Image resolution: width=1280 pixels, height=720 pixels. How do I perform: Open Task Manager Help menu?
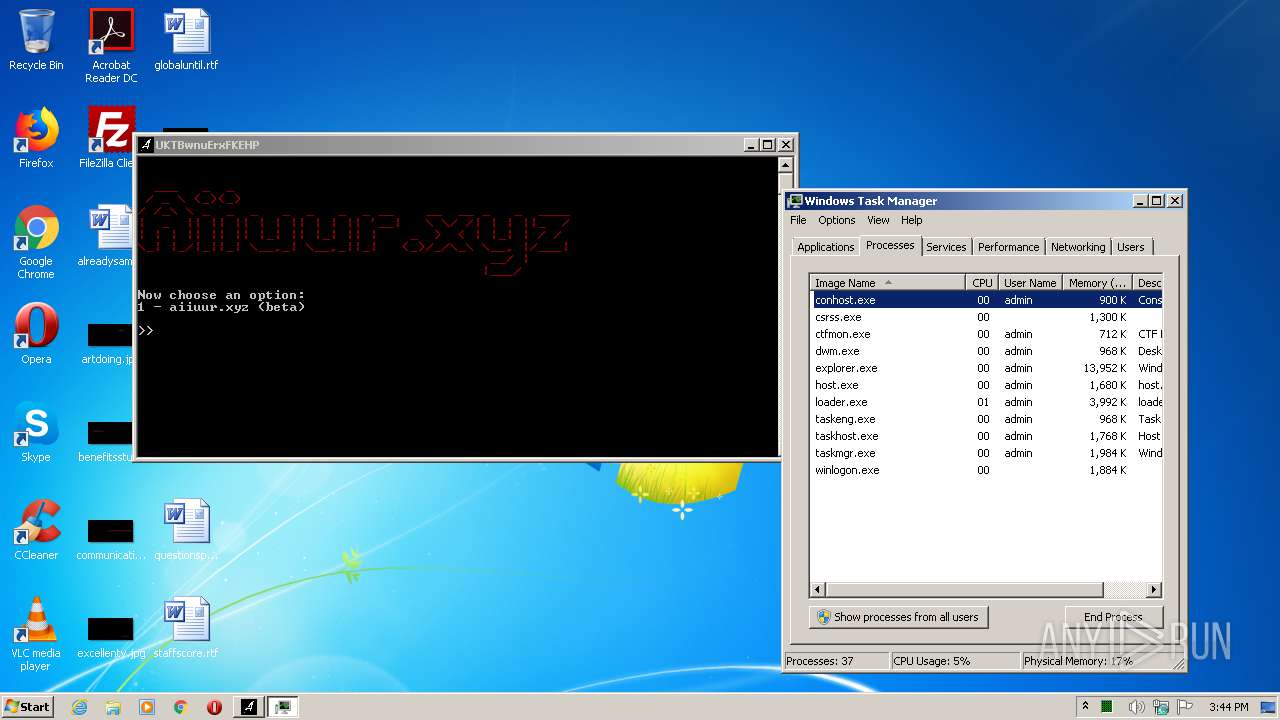911,220
